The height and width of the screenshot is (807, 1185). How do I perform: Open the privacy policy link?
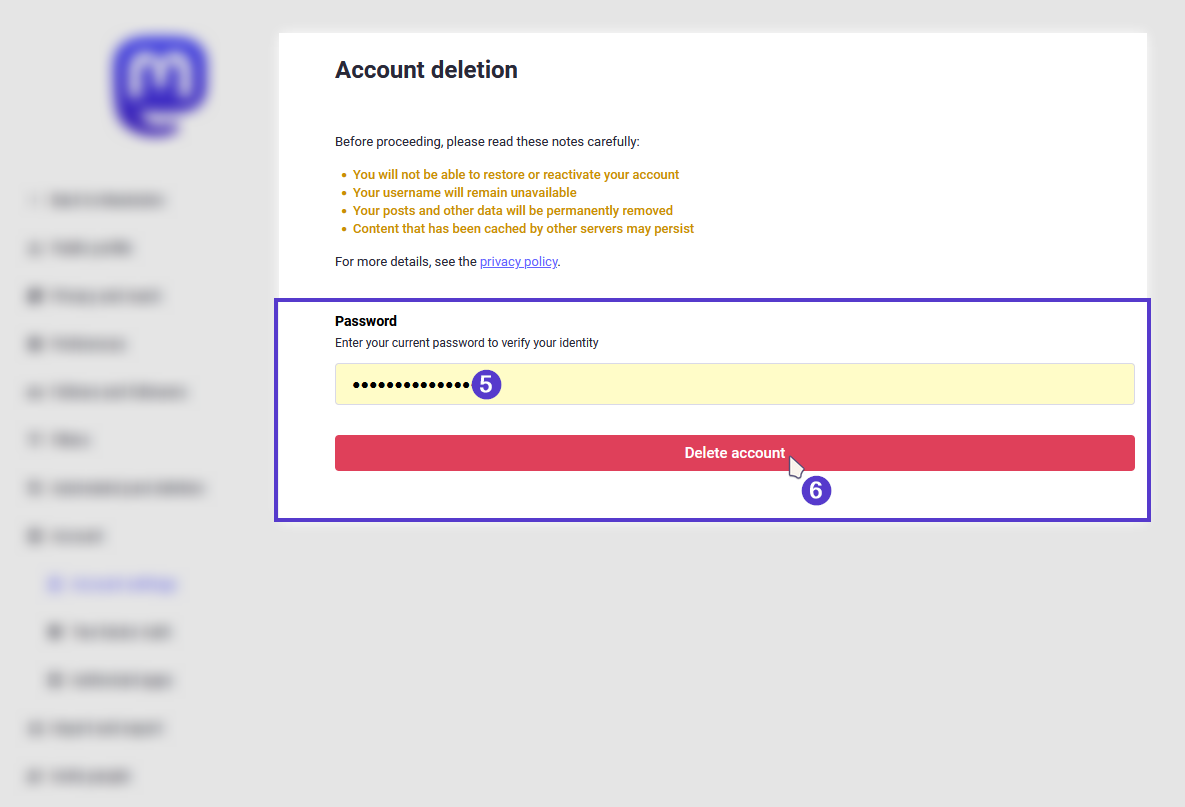(x=518, y=261)
